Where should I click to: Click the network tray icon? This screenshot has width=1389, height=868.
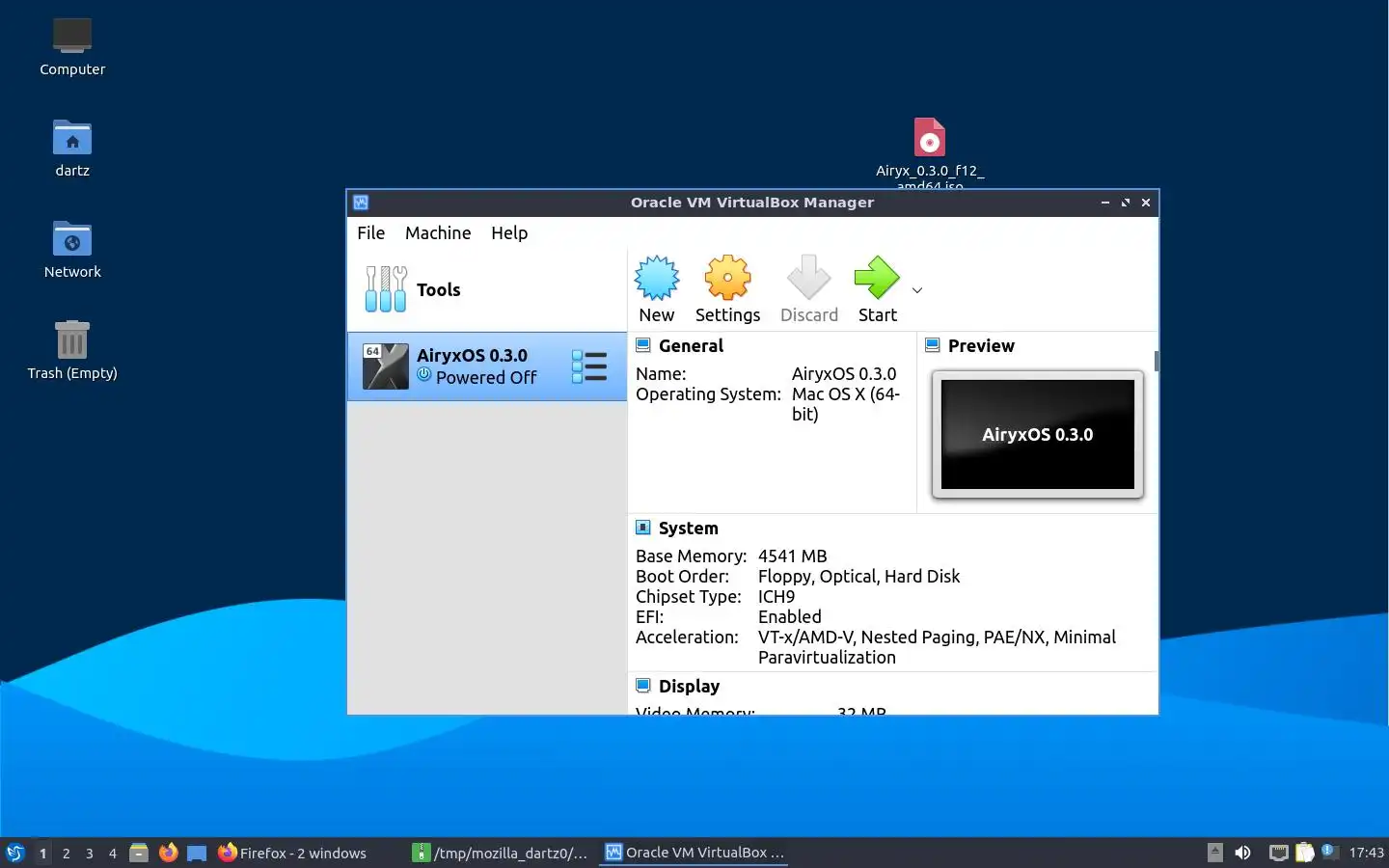[x=1278, y=853]
